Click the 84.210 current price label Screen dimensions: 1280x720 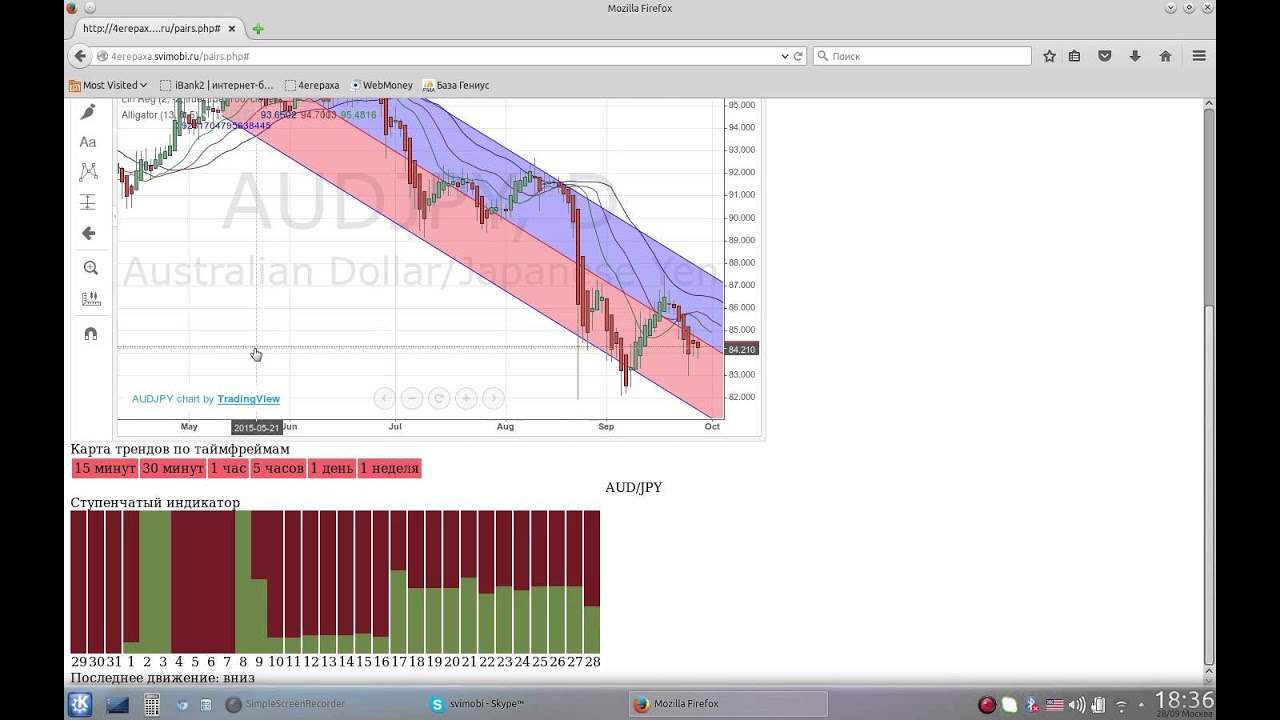[743, 349]
